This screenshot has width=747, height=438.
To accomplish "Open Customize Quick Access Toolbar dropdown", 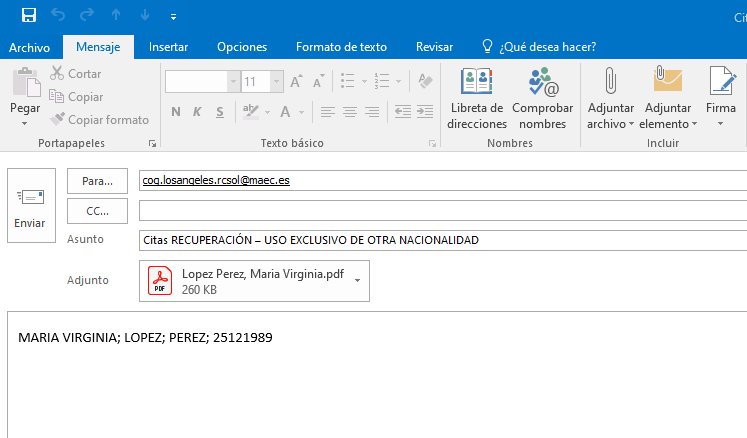I will click(x=173, y=17).
